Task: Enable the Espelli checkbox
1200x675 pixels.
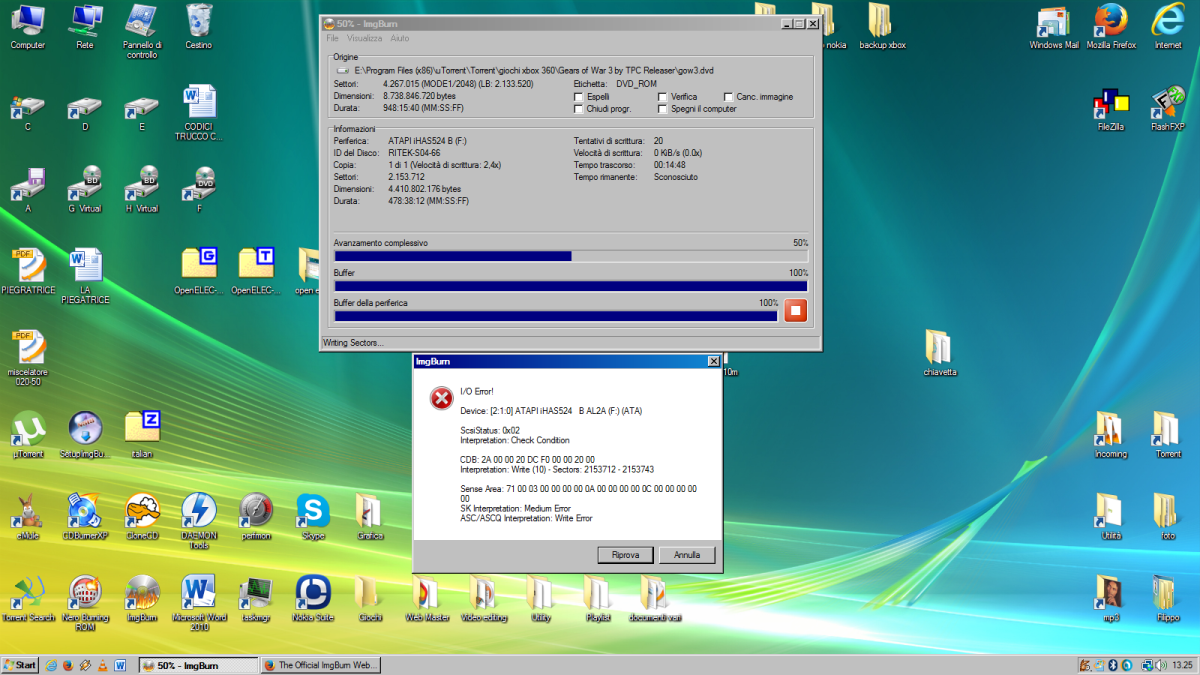Action: [x=579, y=97]
